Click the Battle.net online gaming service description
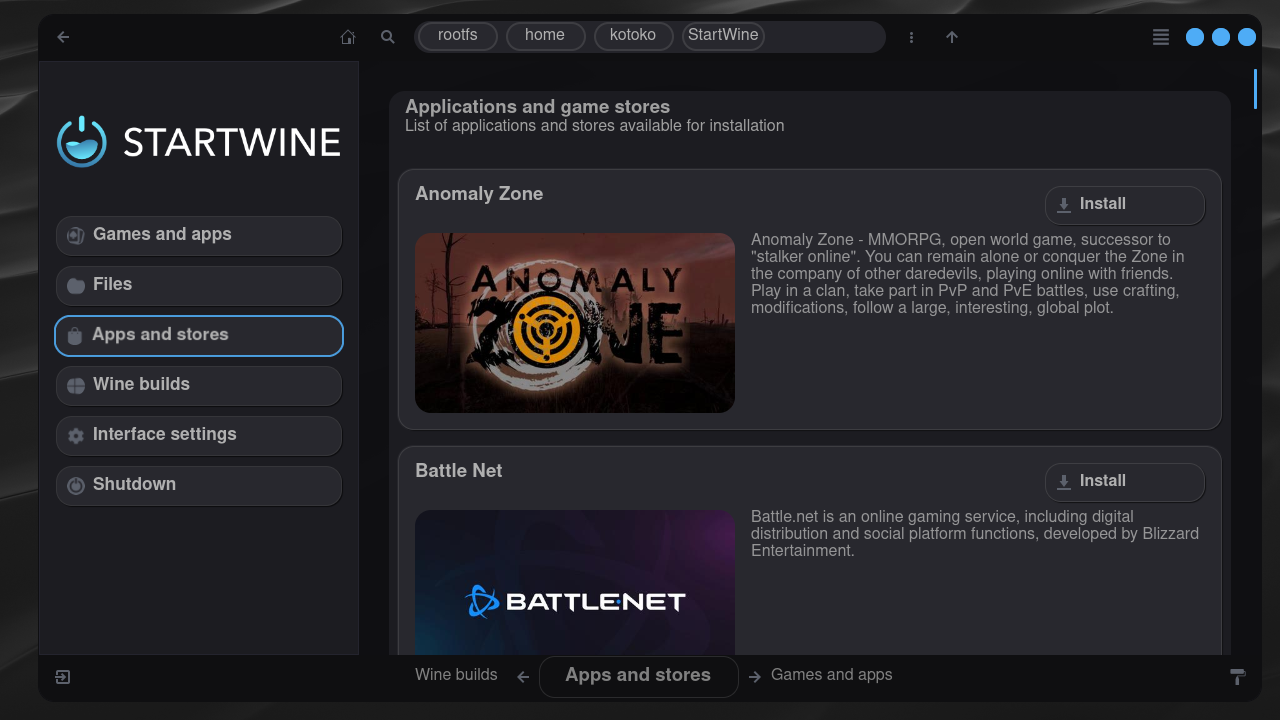 tap(975, 534)
